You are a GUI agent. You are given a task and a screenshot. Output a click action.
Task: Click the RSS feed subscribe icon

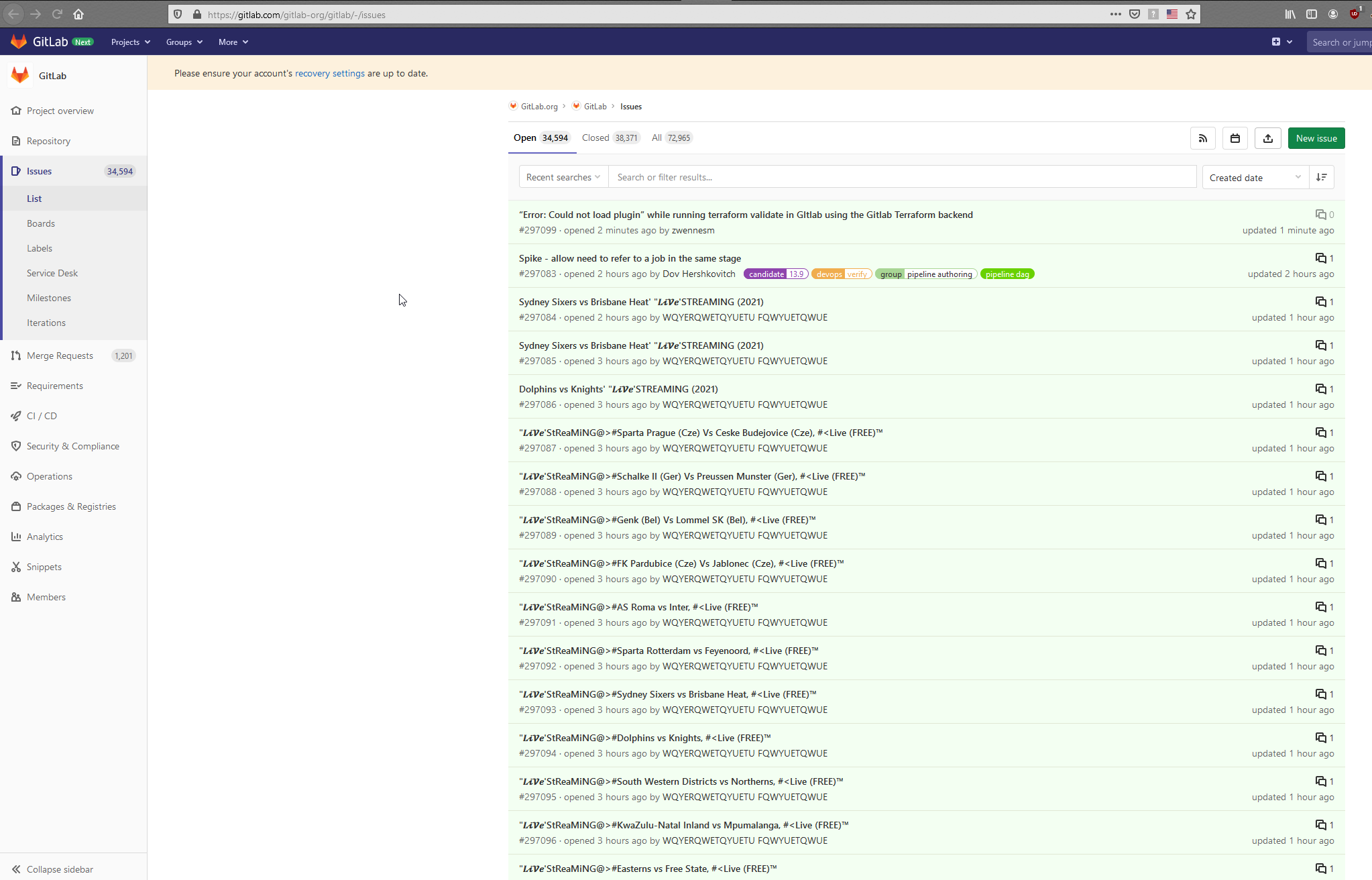pyautogui.click(x=1202, y=138)
